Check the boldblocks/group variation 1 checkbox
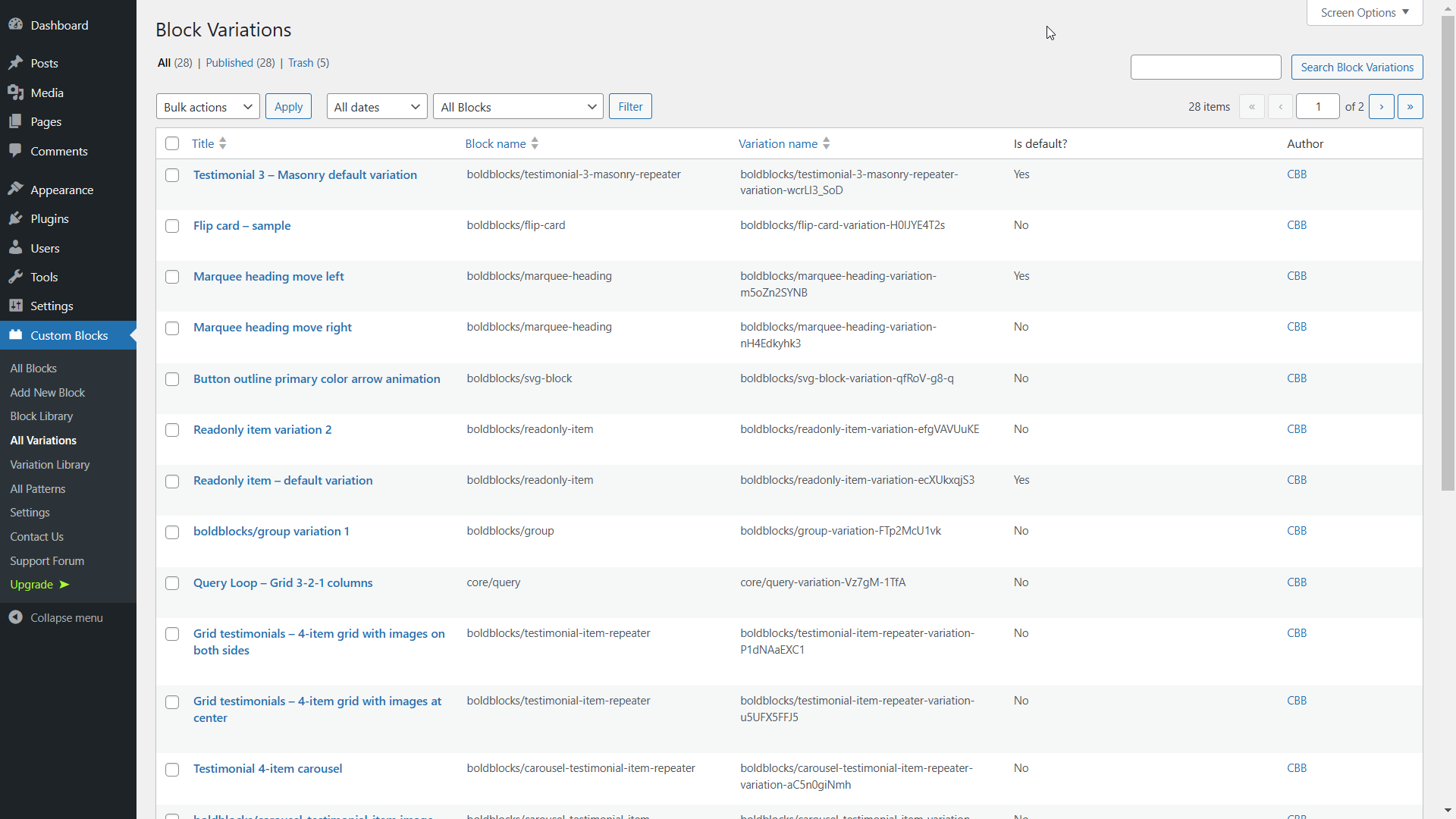The image size is (1456, 819). coord(172,532)
